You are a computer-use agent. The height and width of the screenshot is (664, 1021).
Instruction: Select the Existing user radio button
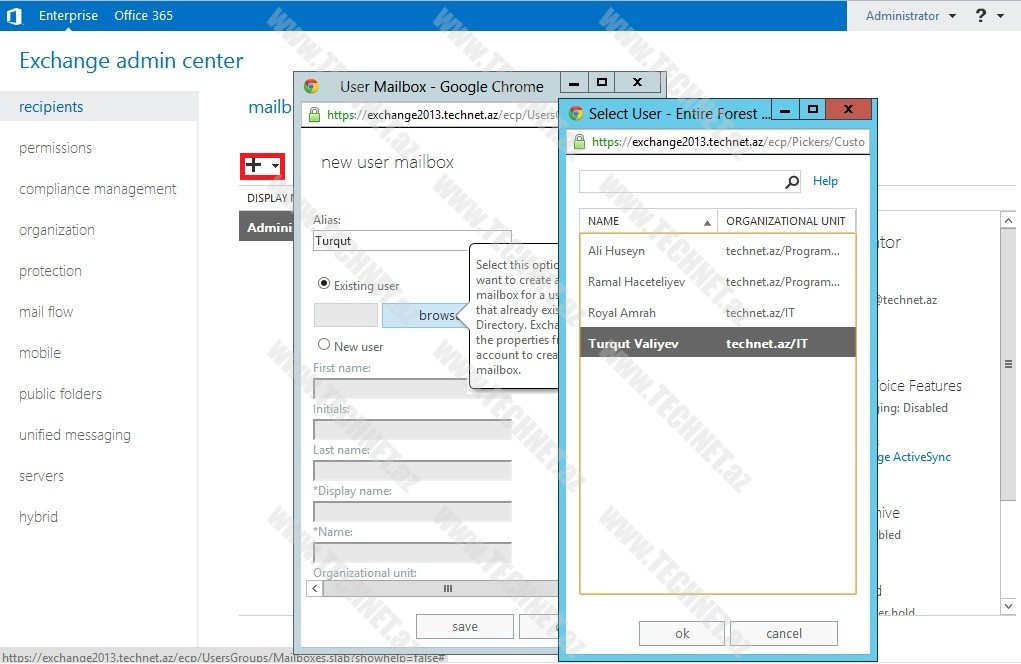323,284
